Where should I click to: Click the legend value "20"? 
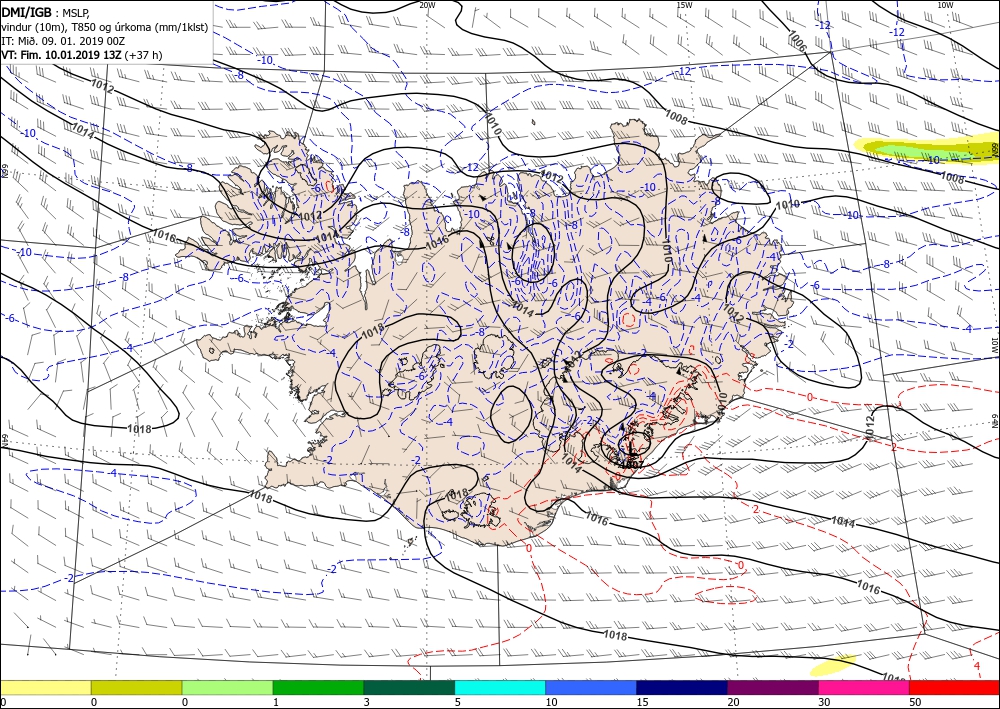(x=733, y=702)
